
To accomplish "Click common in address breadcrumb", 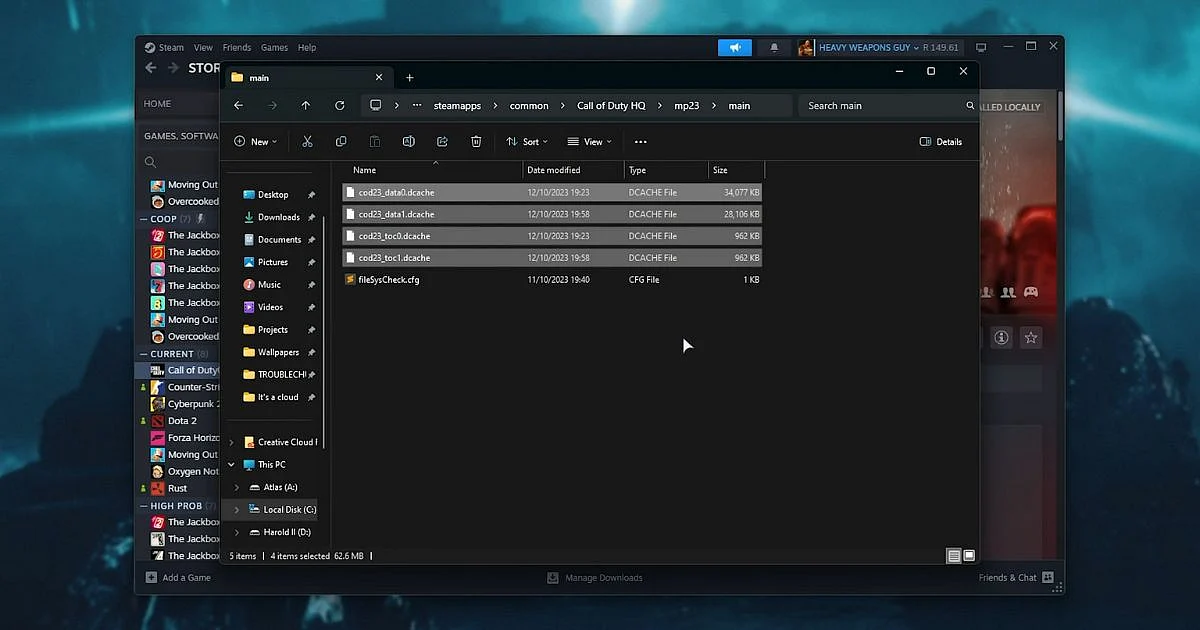I will click(529, 105).
